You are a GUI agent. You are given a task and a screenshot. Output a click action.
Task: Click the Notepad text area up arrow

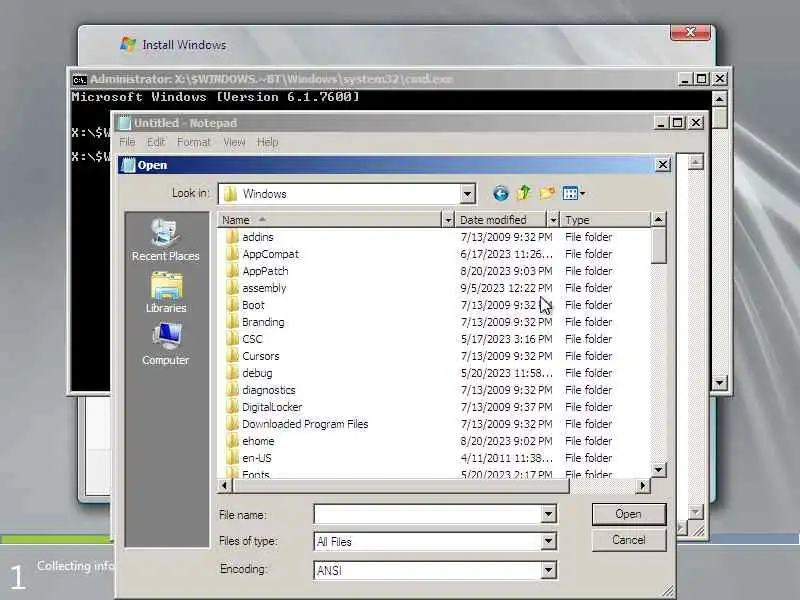click(x=695, y=162)
